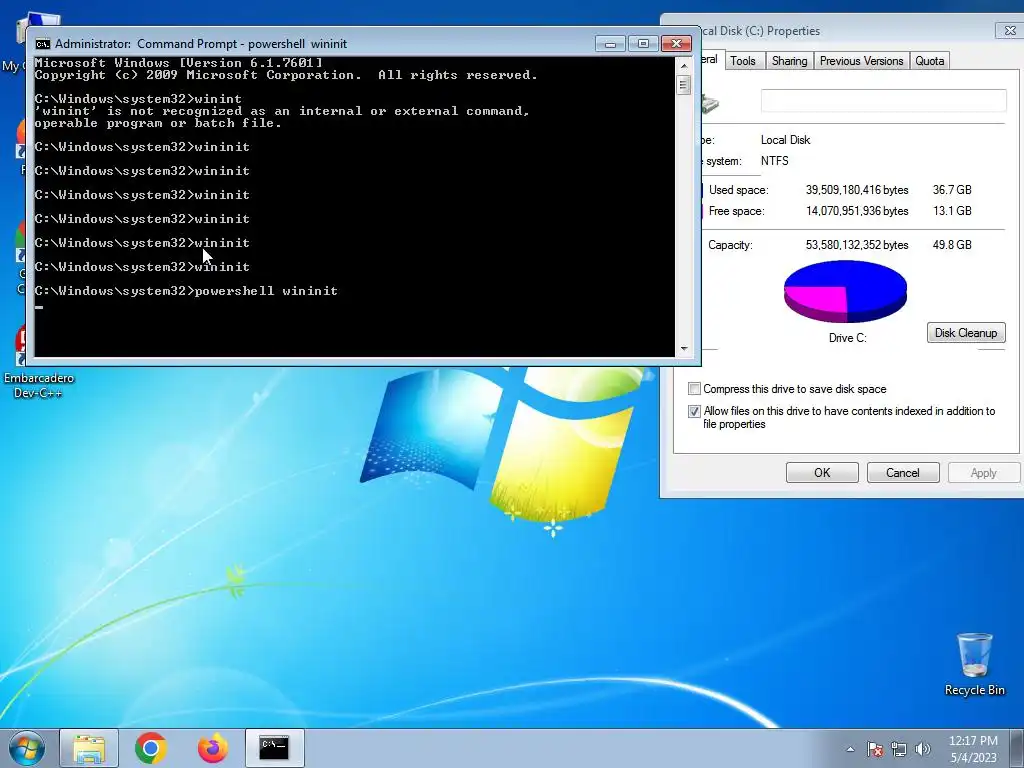Click the Show desktop strip on taskbar
The height and width of the screenshot is (768, 1024).
pos(1019,748)
